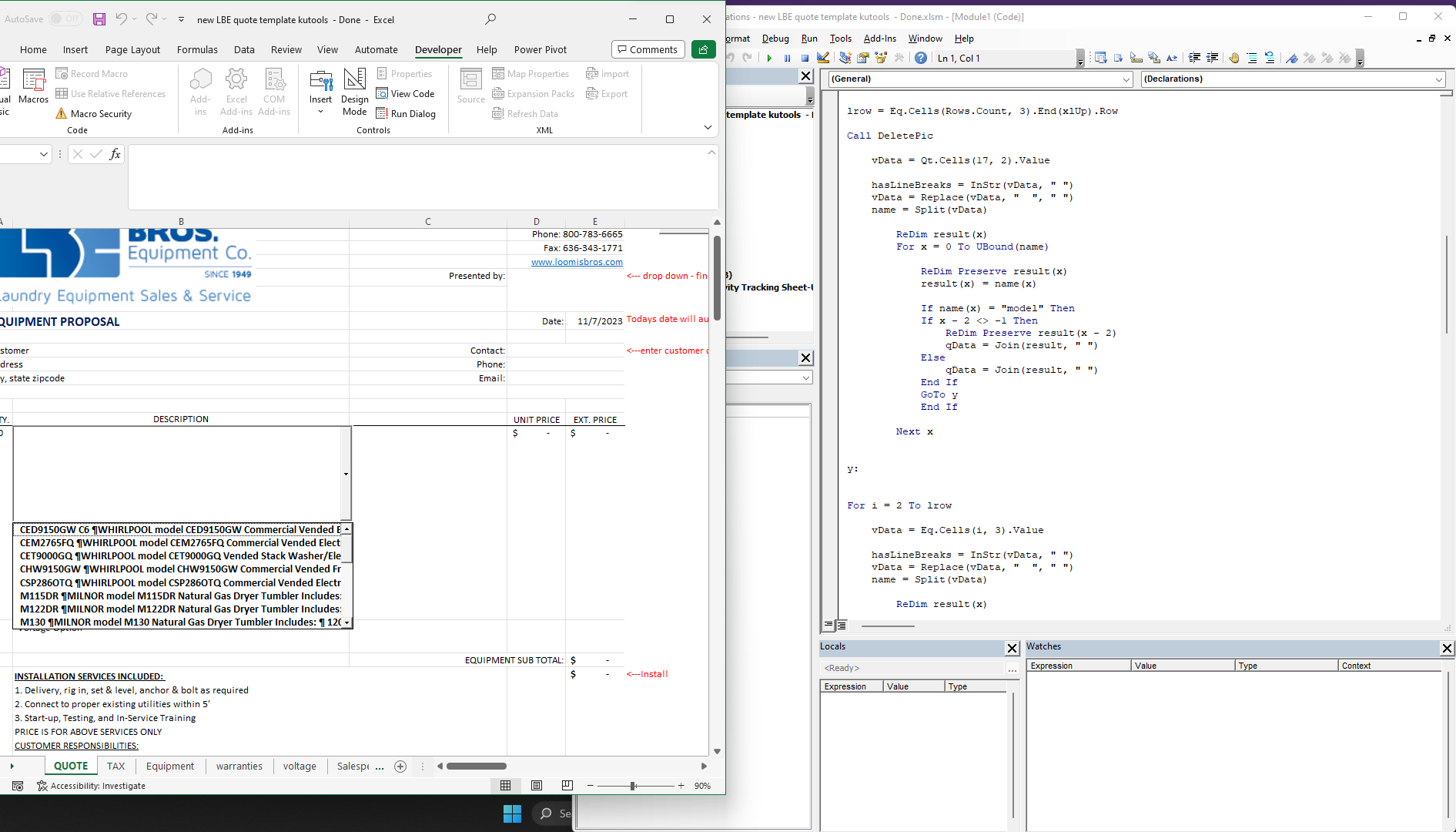
Task: Click Uncomment Block icon in VBA toolbar
Action: (1270, 58)
